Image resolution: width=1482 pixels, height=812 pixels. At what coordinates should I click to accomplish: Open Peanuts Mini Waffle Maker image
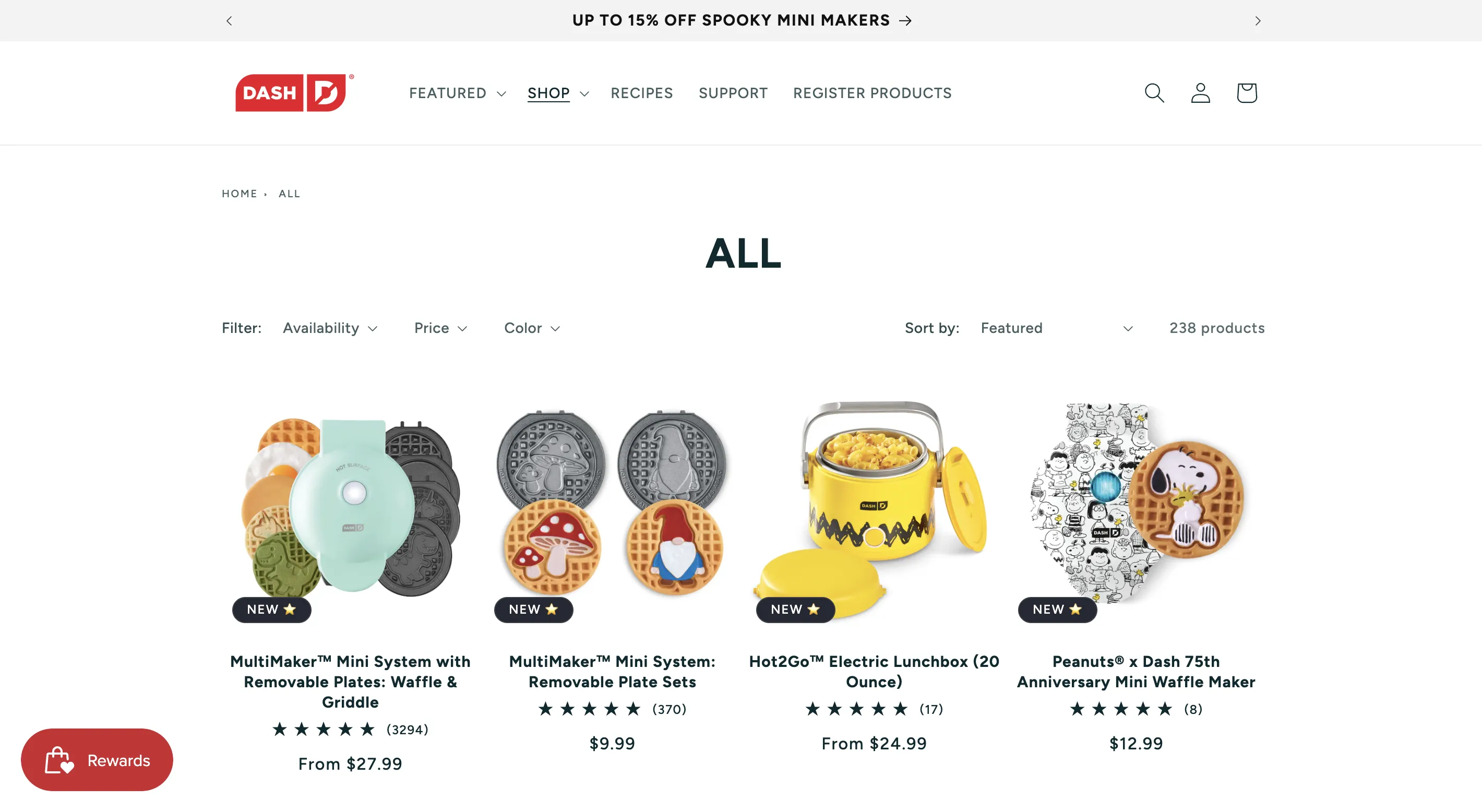(1136, 504)
